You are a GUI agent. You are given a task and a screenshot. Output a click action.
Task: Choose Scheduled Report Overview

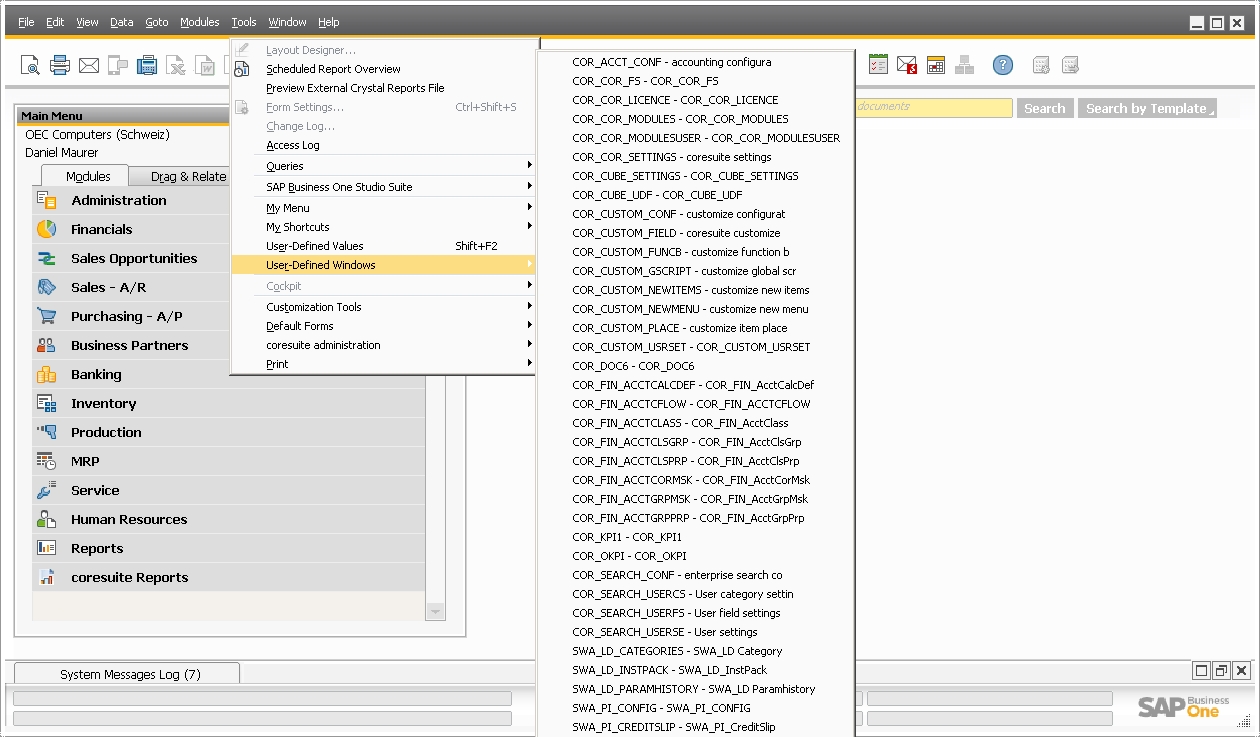[384, 69]
